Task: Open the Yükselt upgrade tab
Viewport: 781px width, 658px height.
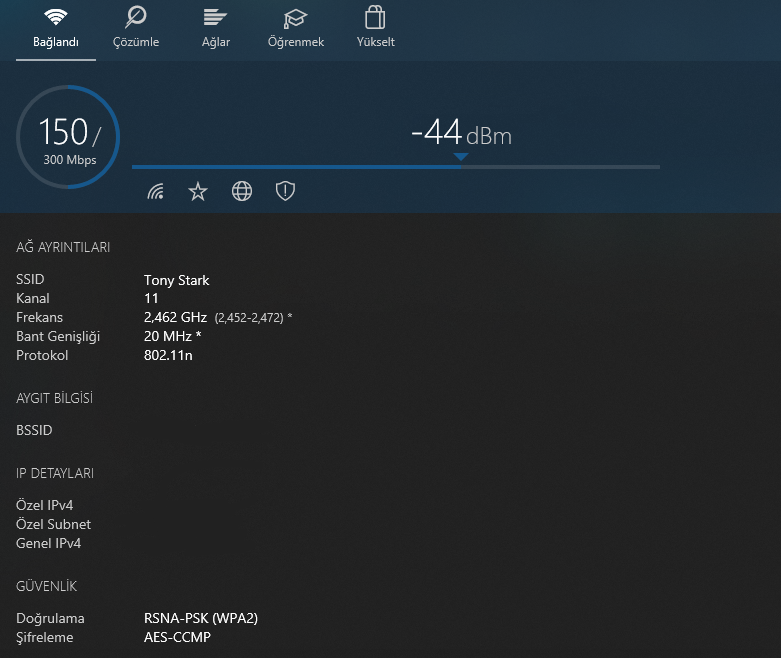Action: click(376, 28)
